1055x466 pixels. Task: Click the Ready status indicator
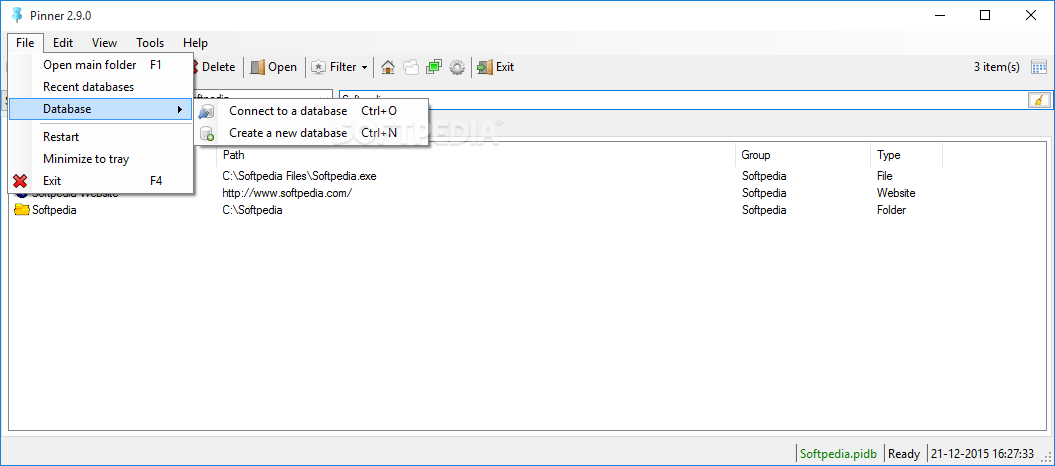point(904,454)
